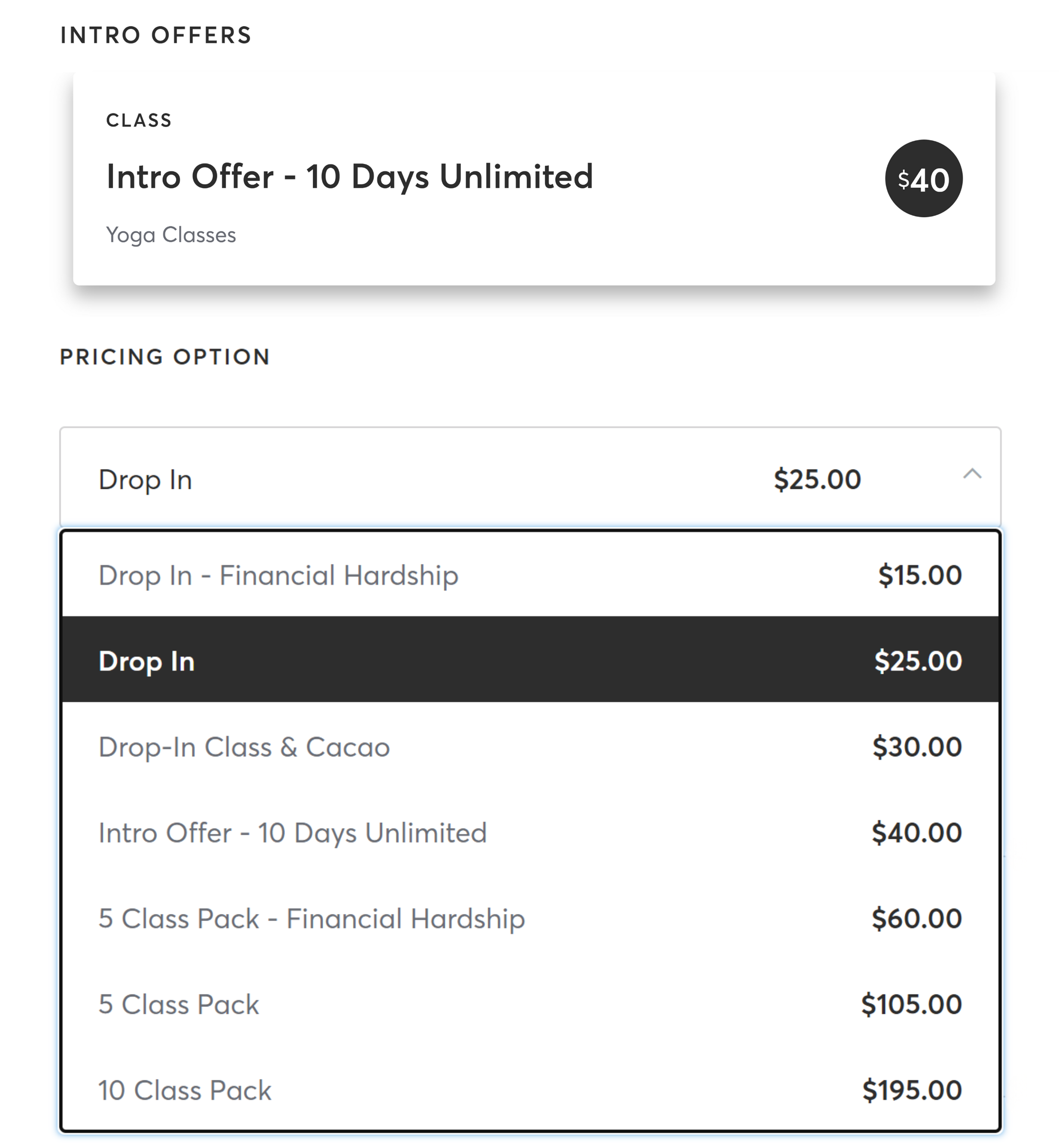Open the Intro Offer card title
Screen dimensions: 1059x1148
click(x=349, y=176)
